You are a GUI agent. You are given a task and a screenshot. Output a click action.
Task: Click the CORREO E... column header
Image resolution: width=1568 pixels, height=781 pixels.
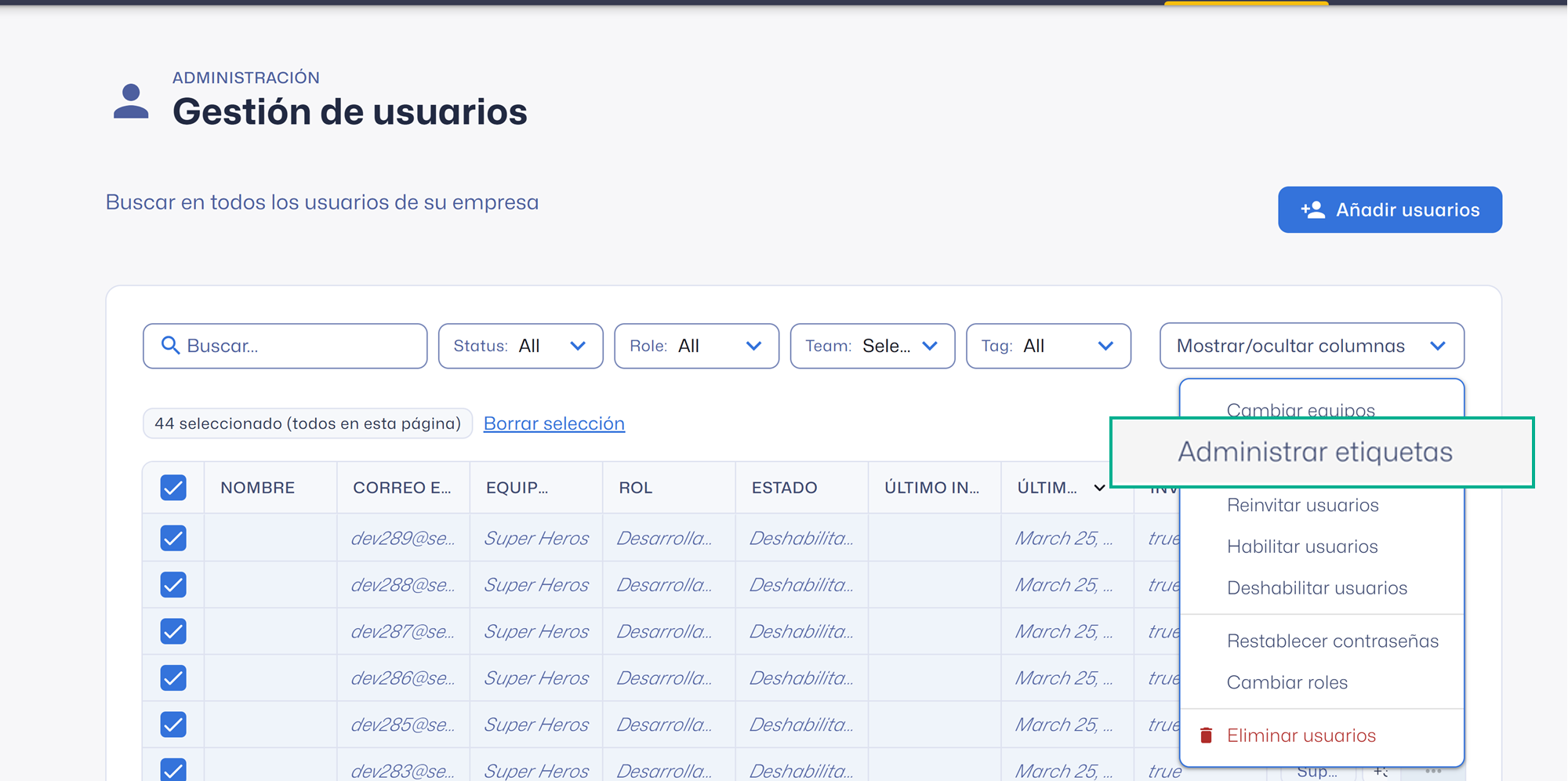[401, 488]
